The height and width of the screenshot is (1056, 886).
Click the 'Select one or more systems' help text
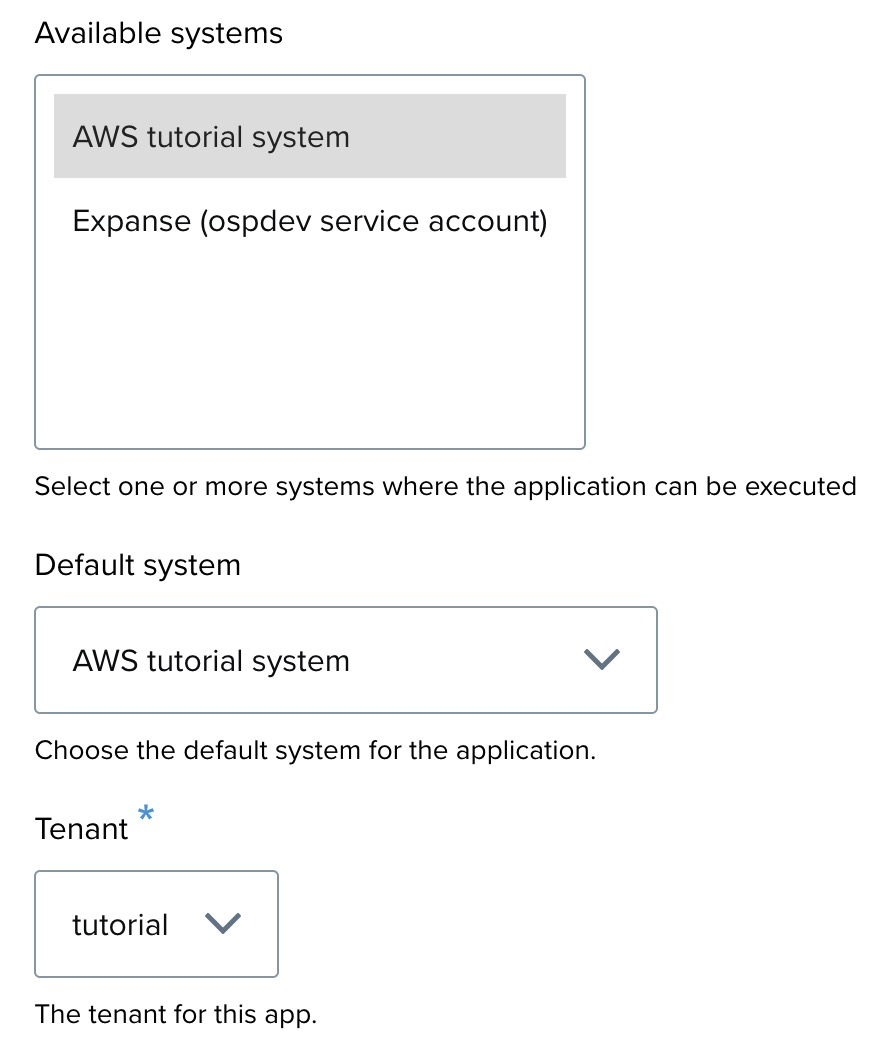coord(445,487)
